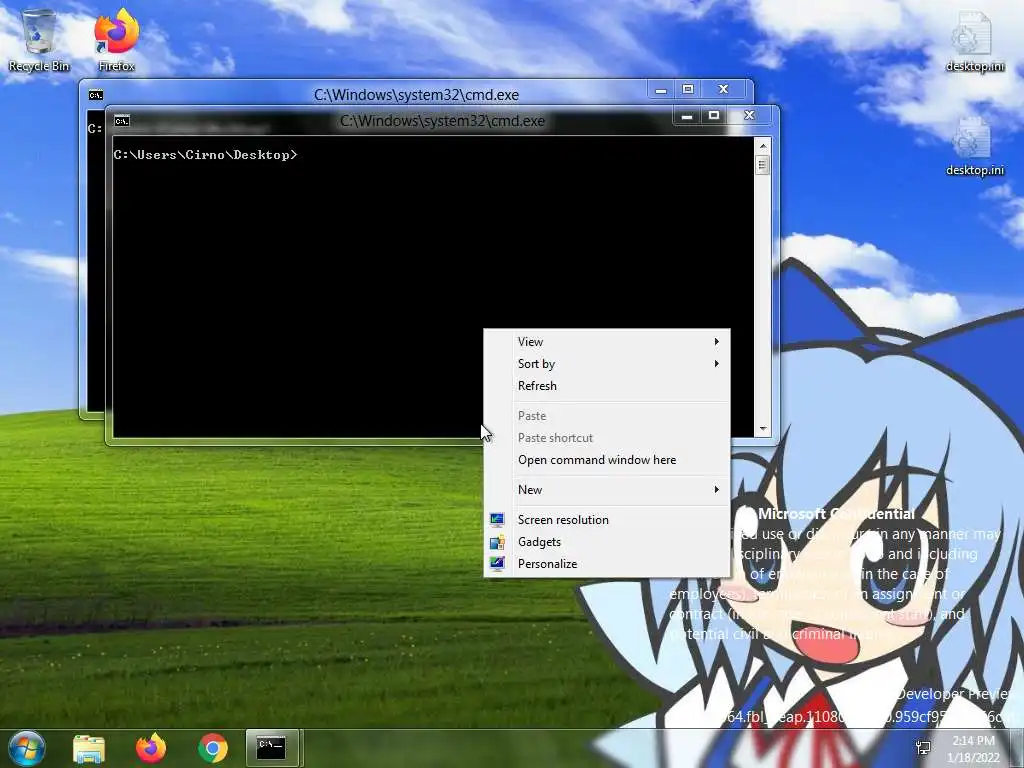Viewport: 1024px width, 768px height.
Task: Select the upper desktop.ini file icon
Action: 974,40
